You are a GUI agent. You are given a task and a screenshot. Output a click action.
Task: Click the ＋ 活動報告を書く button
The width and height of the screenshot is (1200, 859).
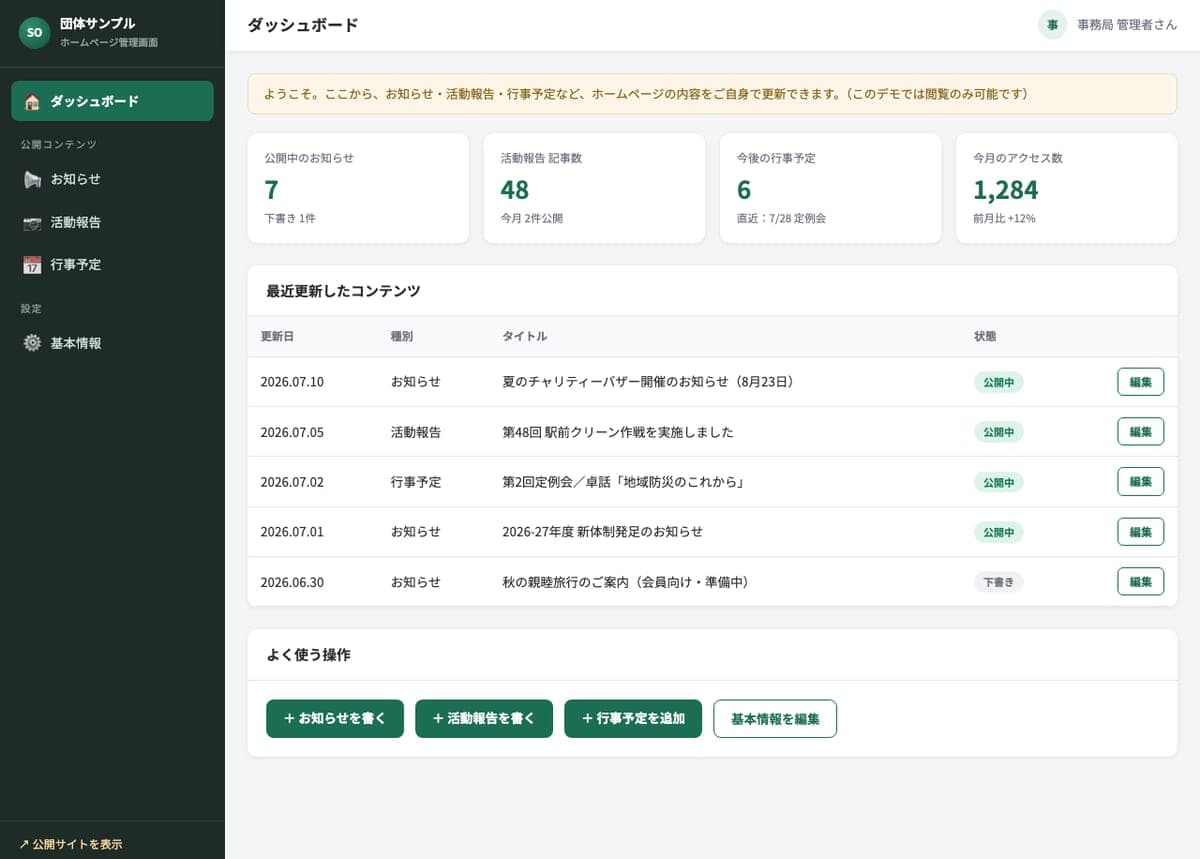[x=484, y=718]
